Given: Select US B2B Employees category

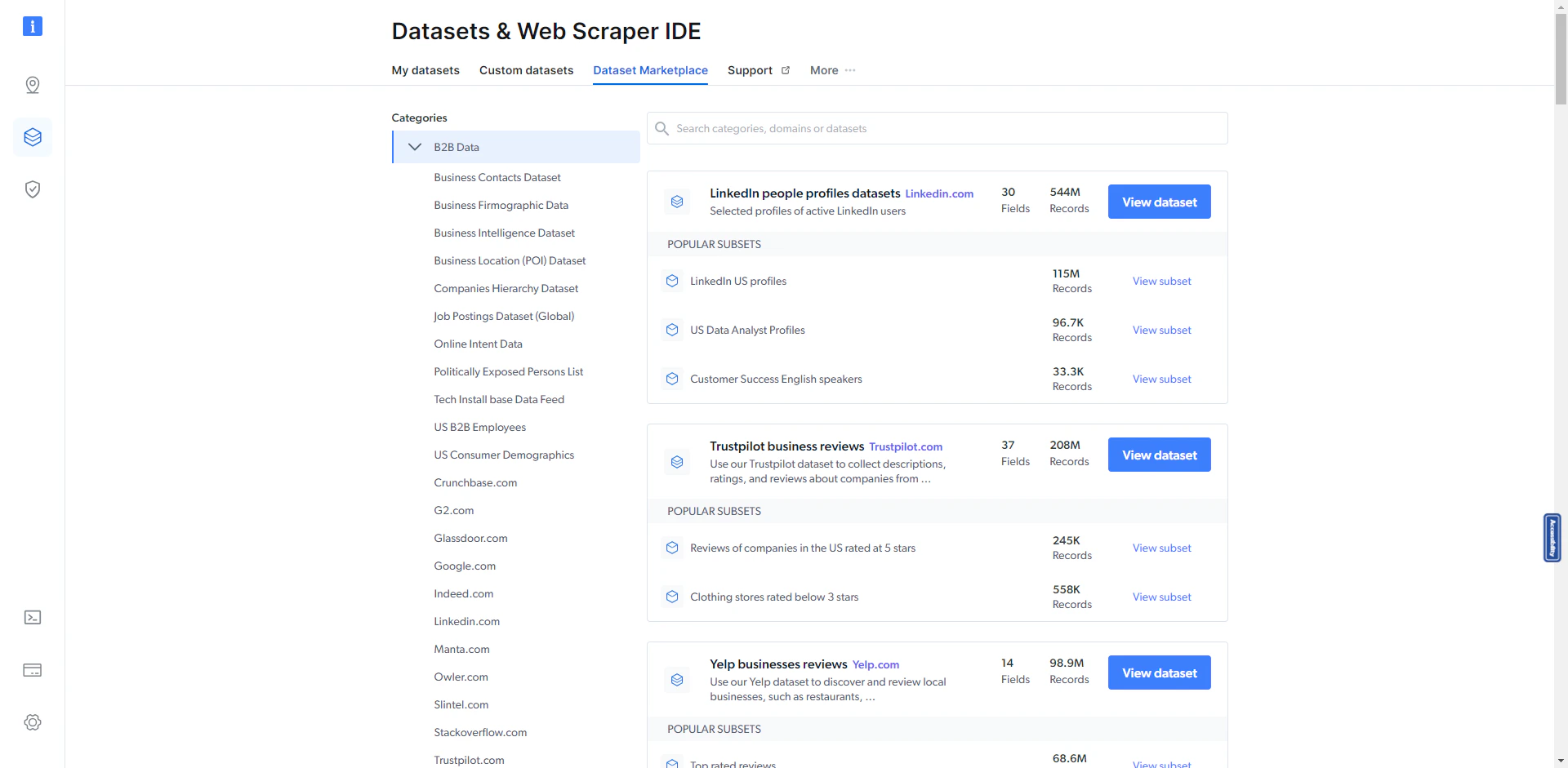Looking at the screenshot, I should (479, 427).
